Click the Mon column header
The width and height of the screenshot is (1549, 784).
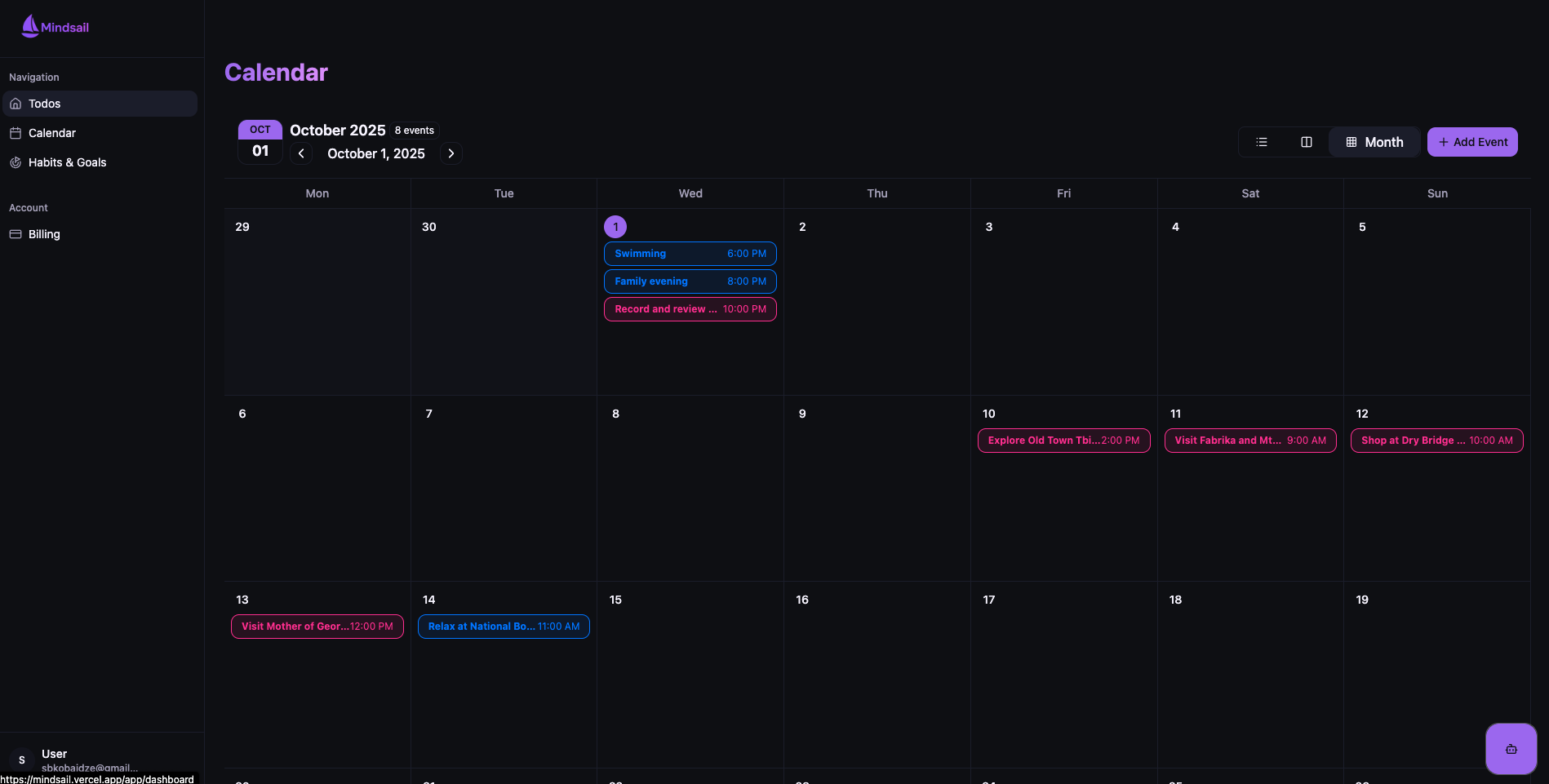[x=317, y=193]
